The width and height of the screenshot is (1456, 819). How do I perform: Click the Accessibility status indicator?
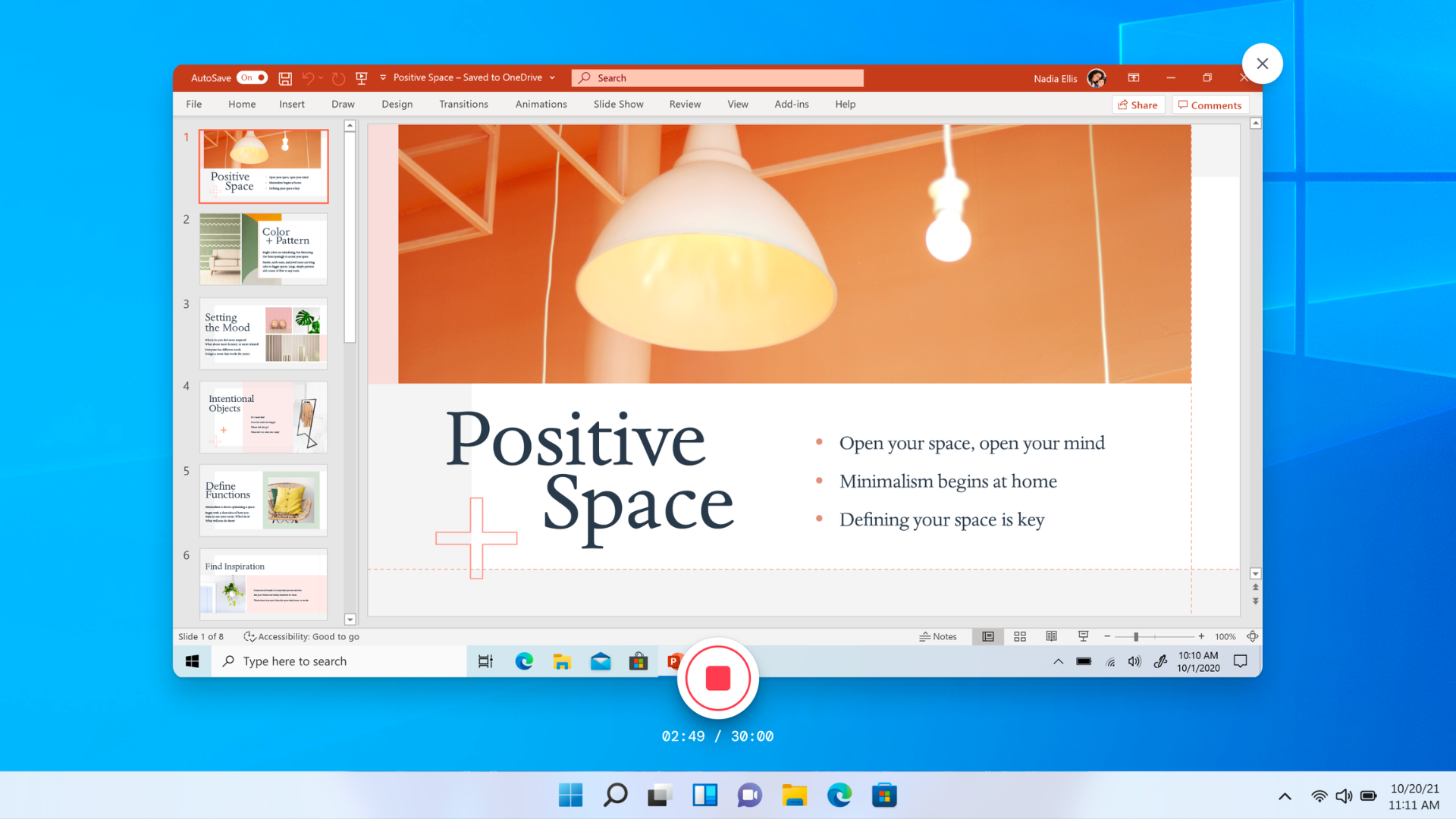pyautogui.click(x=300, y=636)
